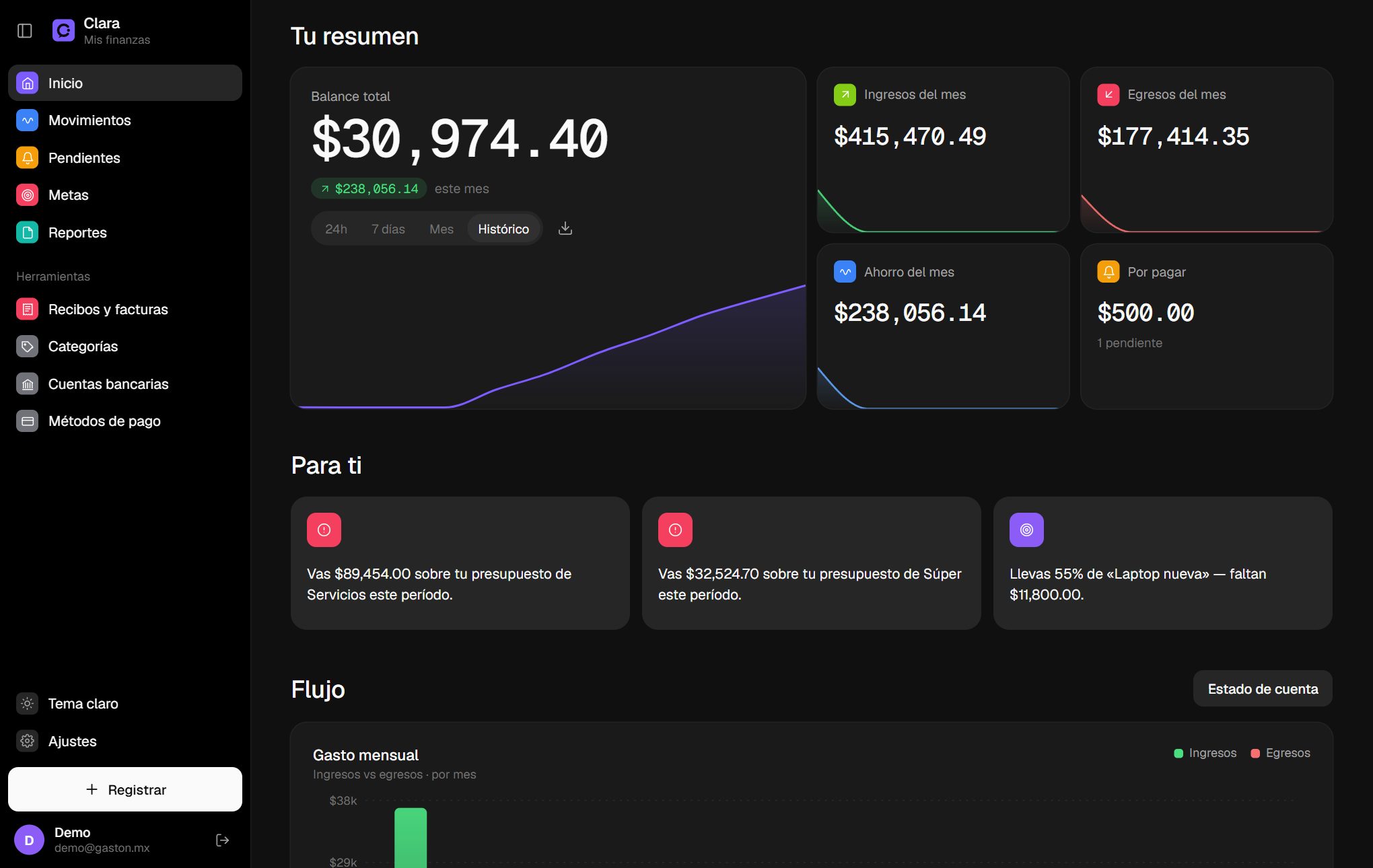Click alert icon on Servicios budget card
1373x868 pixels.
[x=324, y=530]
